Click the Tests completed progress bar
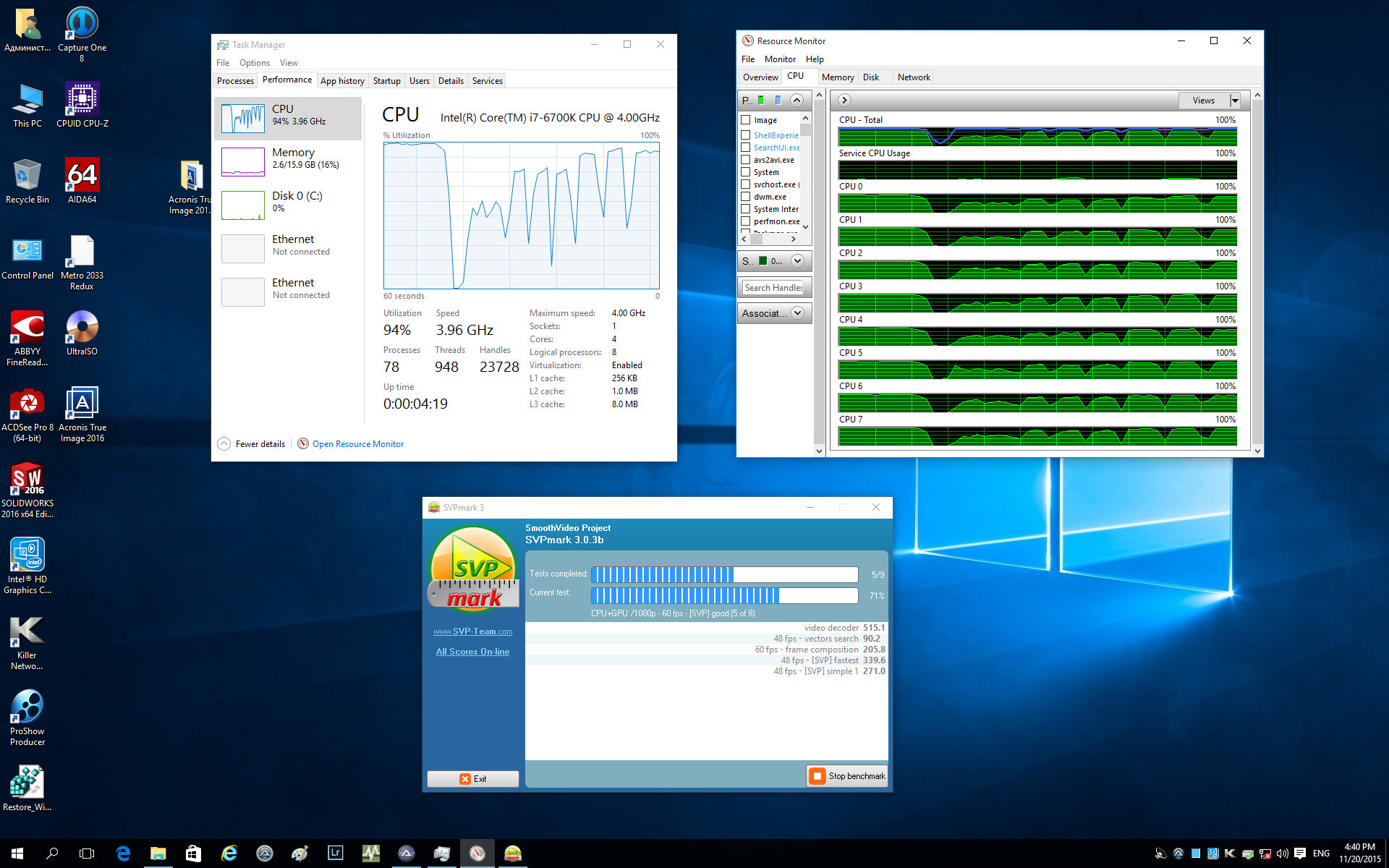This screenshot has width=1389, height=868. (x=724, y=574)
